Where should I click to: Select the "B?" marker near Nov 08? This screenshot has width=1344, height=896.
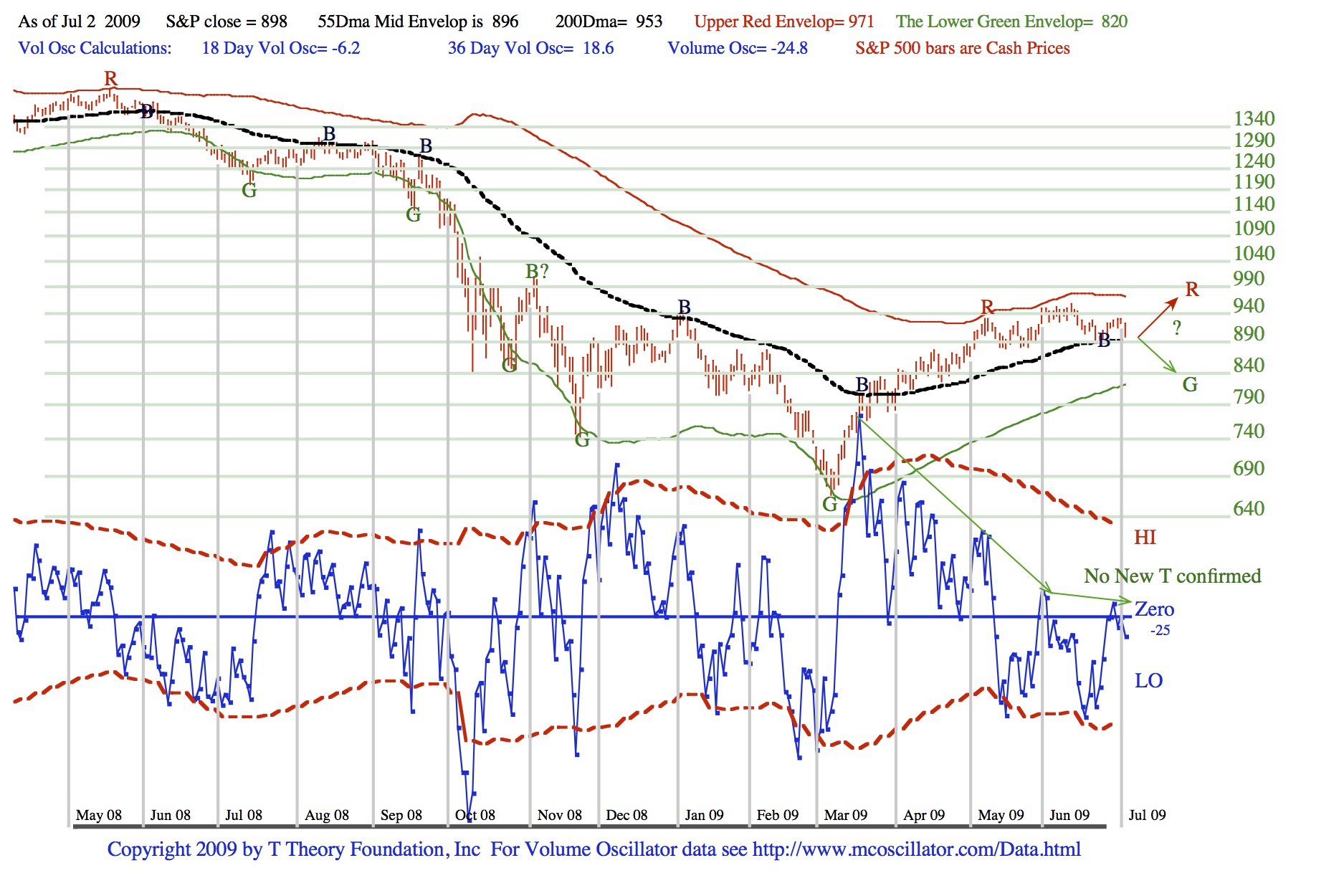tap(537, 272)
